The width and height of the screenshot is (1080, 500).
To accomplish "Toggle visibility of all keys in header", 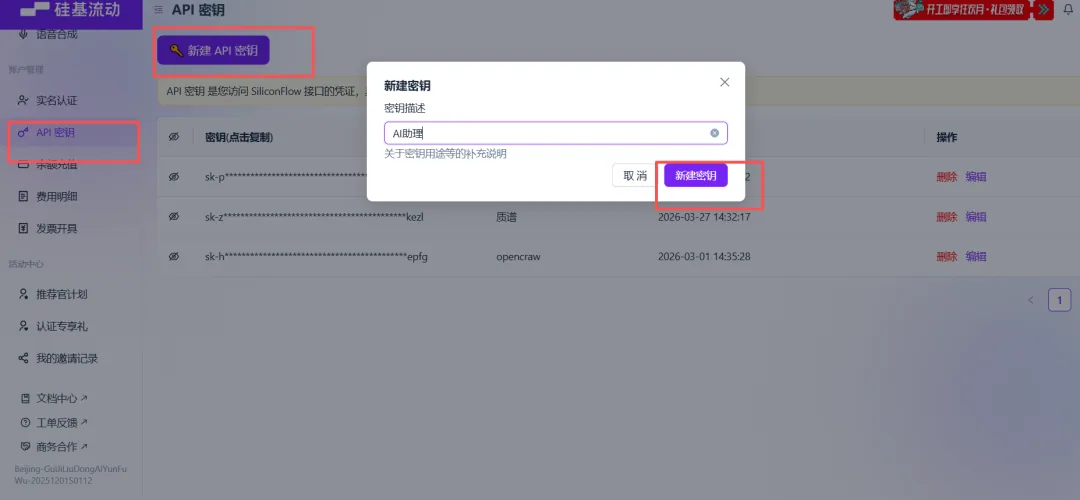I will 174,137.
